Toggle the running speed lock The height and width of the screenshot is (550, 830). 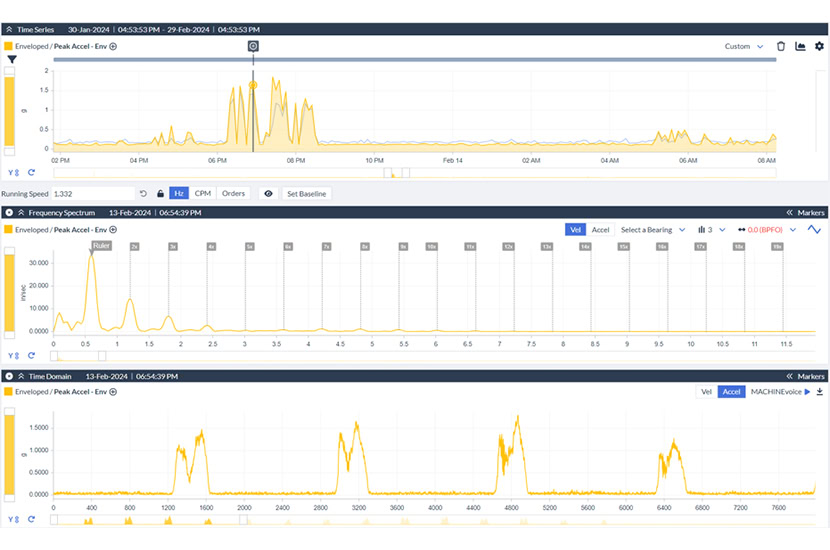[160, 194]
